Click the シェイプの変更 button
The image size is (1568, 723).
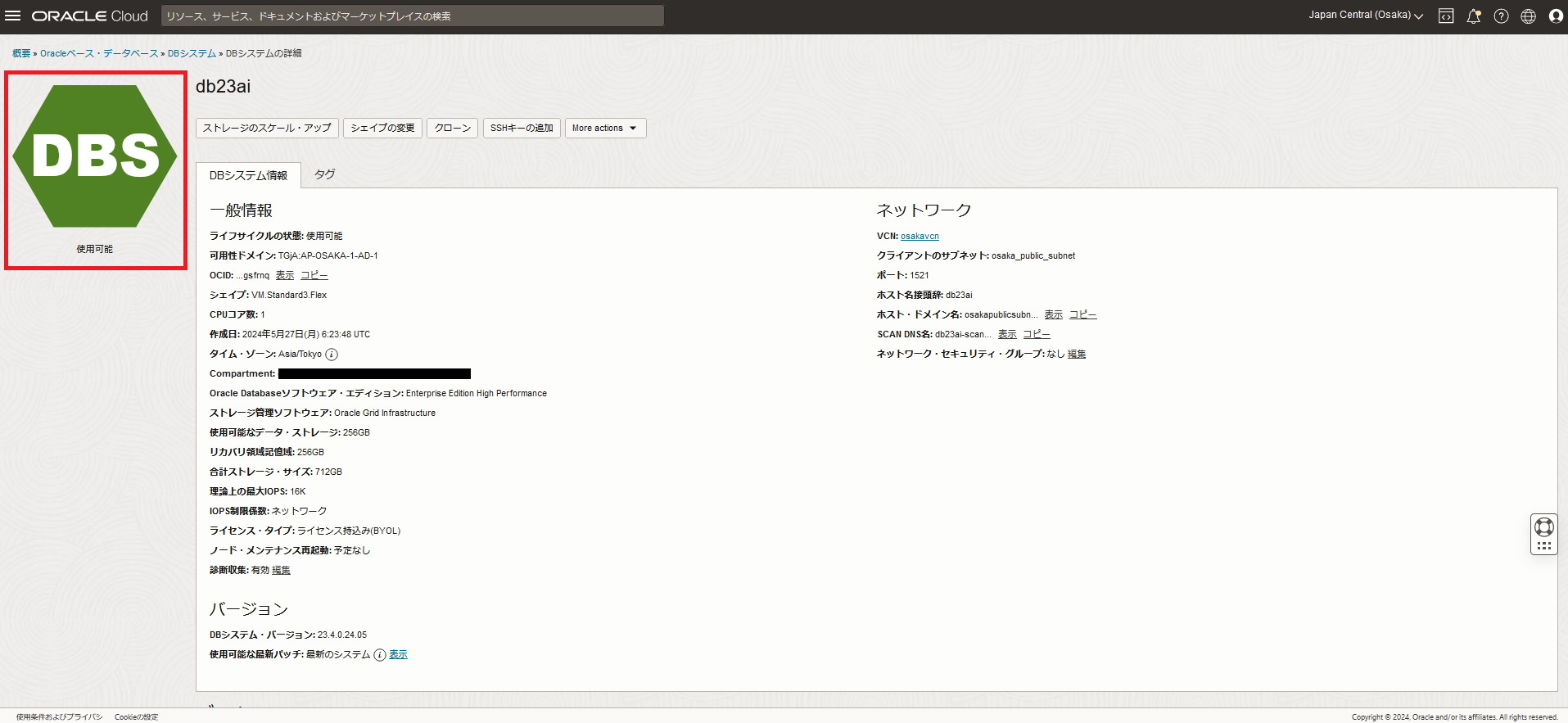coord(382,129)
